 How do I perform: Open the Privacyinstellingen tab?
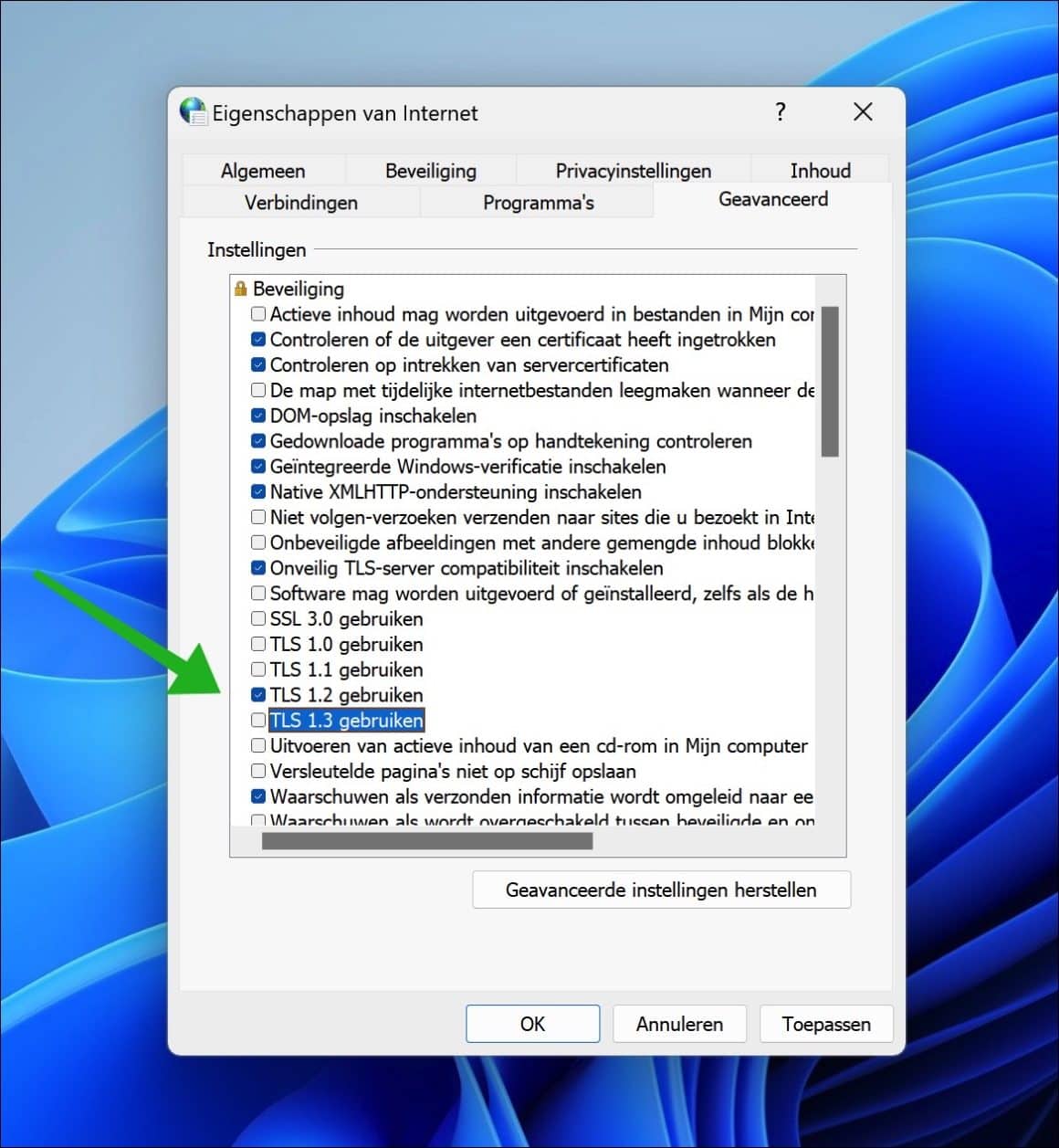click(633, 170)
